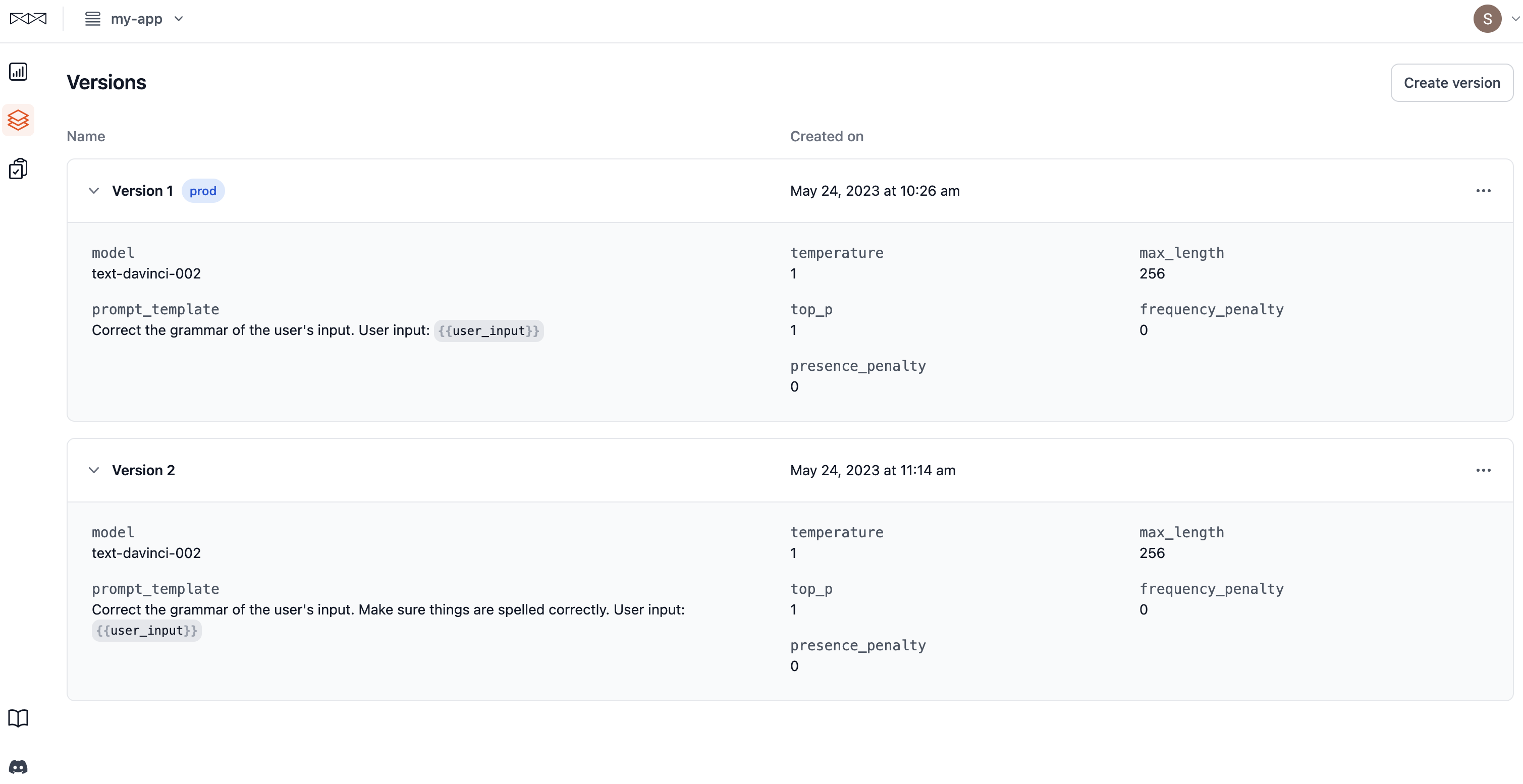Collapse the Version 1 details chevron
This screenshot has width=1523, height=784.
[x=93, y=191]
